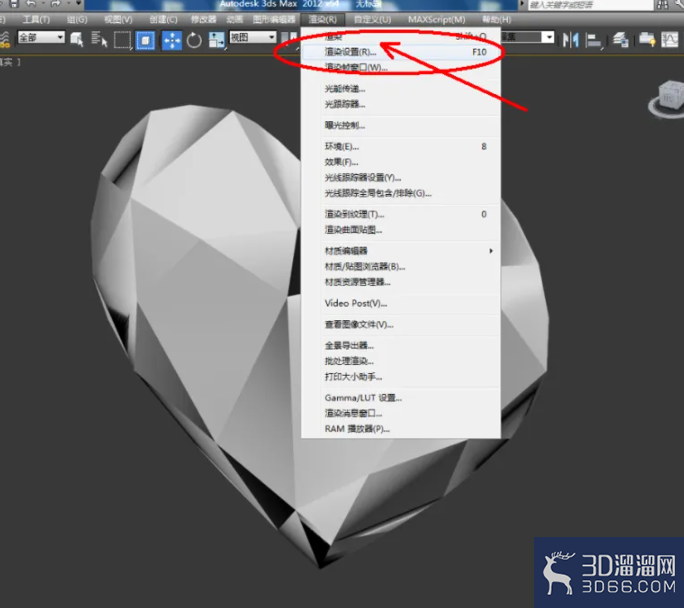
Task: Select 光跟踪器... in the render menu
Action: pos(400,104)
